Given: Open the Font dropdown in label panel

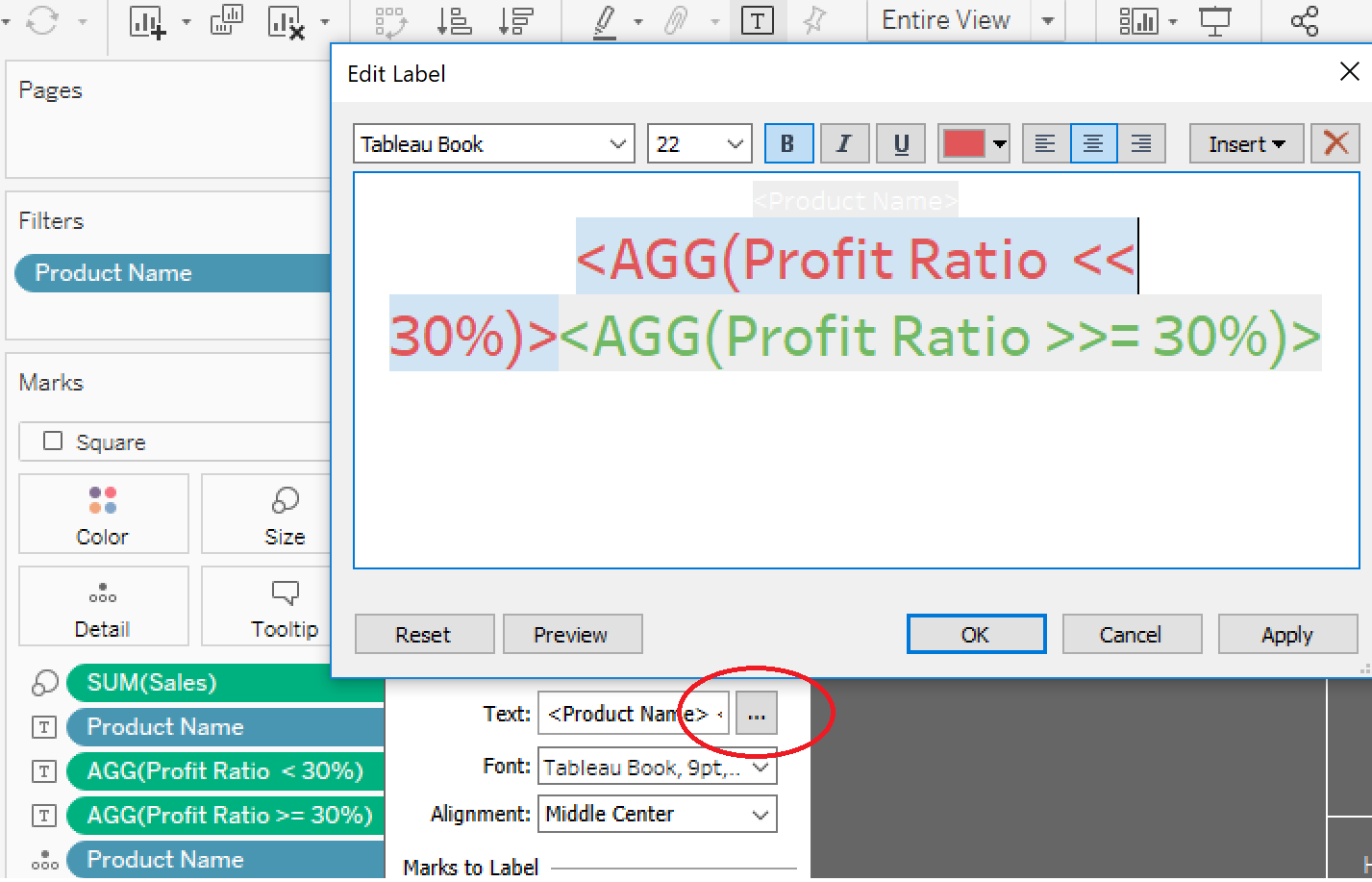Looking at the screenshot, I should (658, 767).
